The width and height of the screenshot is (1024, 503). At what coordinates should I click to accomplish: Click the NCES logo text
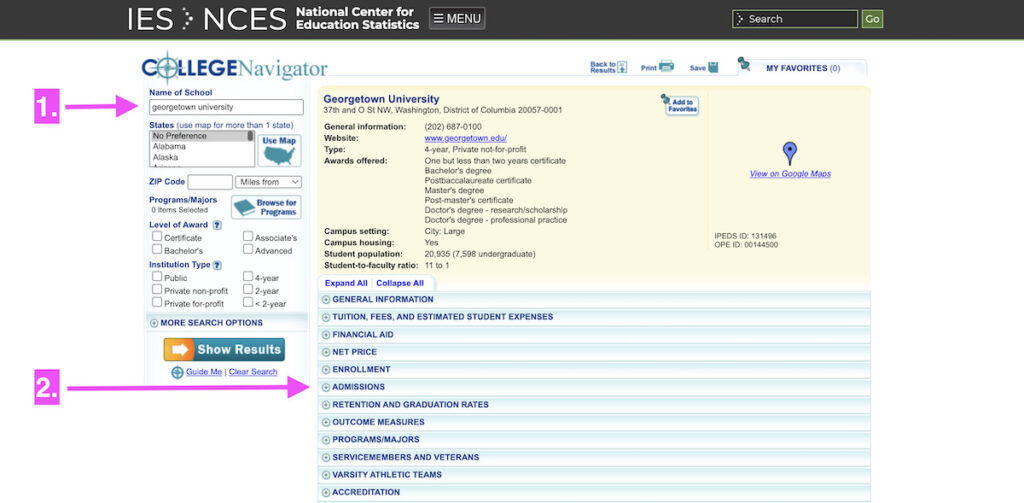point(244,19)
